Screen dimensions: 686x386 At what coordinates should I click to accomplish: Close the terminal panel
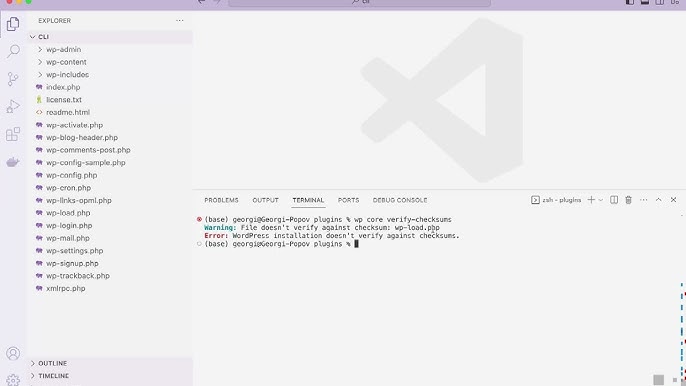tap(673, 200)
